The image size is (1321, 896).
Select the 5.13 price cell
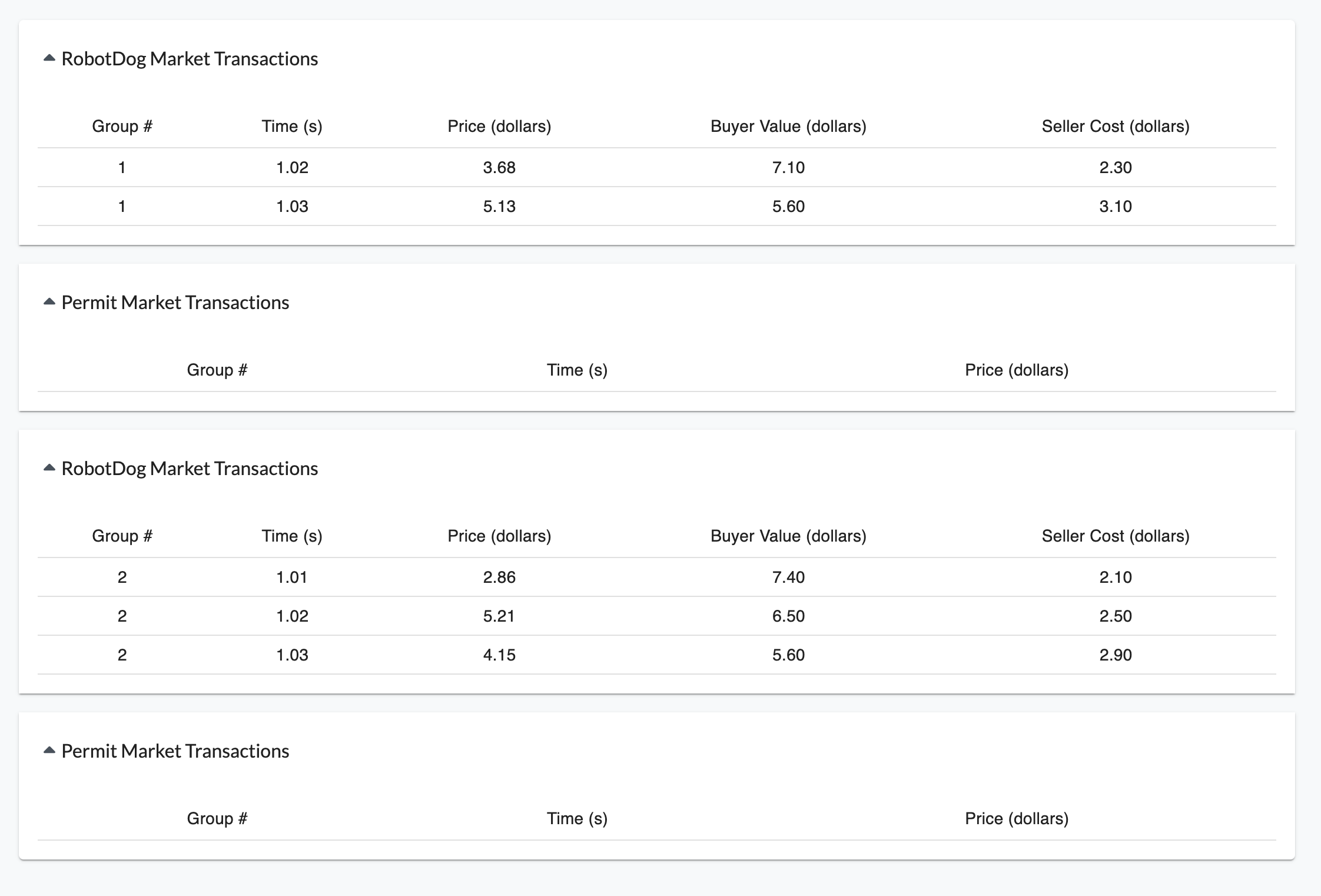tap(499, 207)
